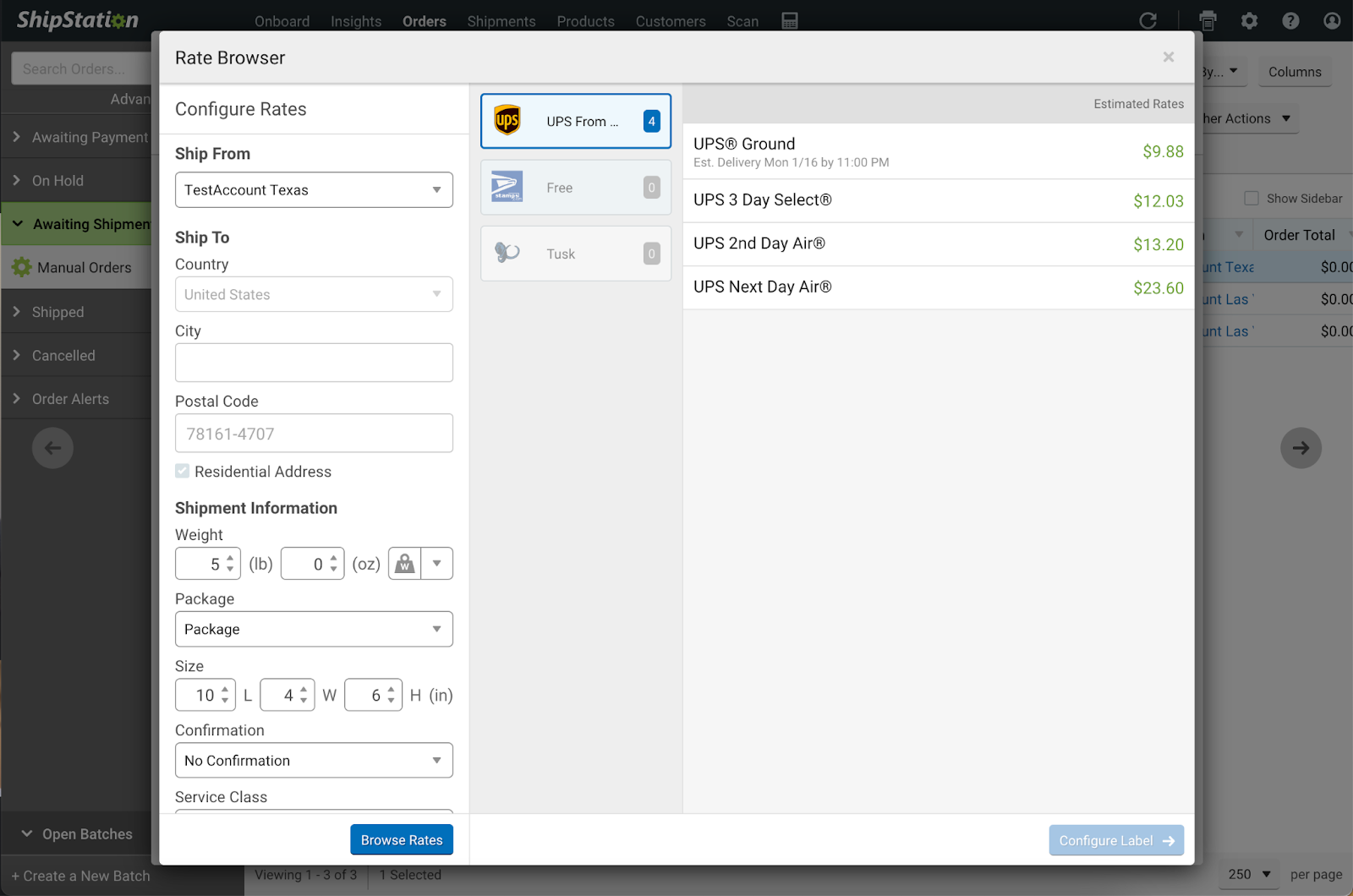Screen dimensions: 1353x896
Task: Click the Width size field
Action: (x=288, y=695)
